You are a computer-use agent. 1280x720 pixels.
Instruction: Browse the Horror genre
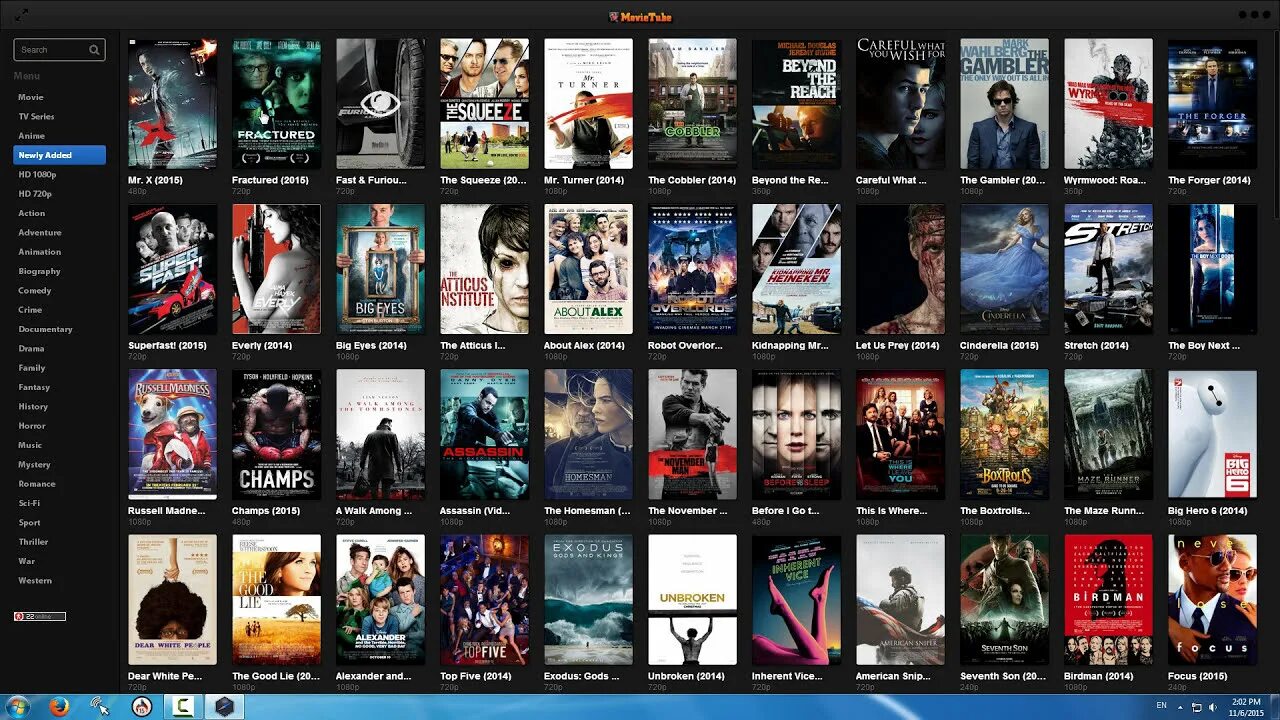click(32, 426)
